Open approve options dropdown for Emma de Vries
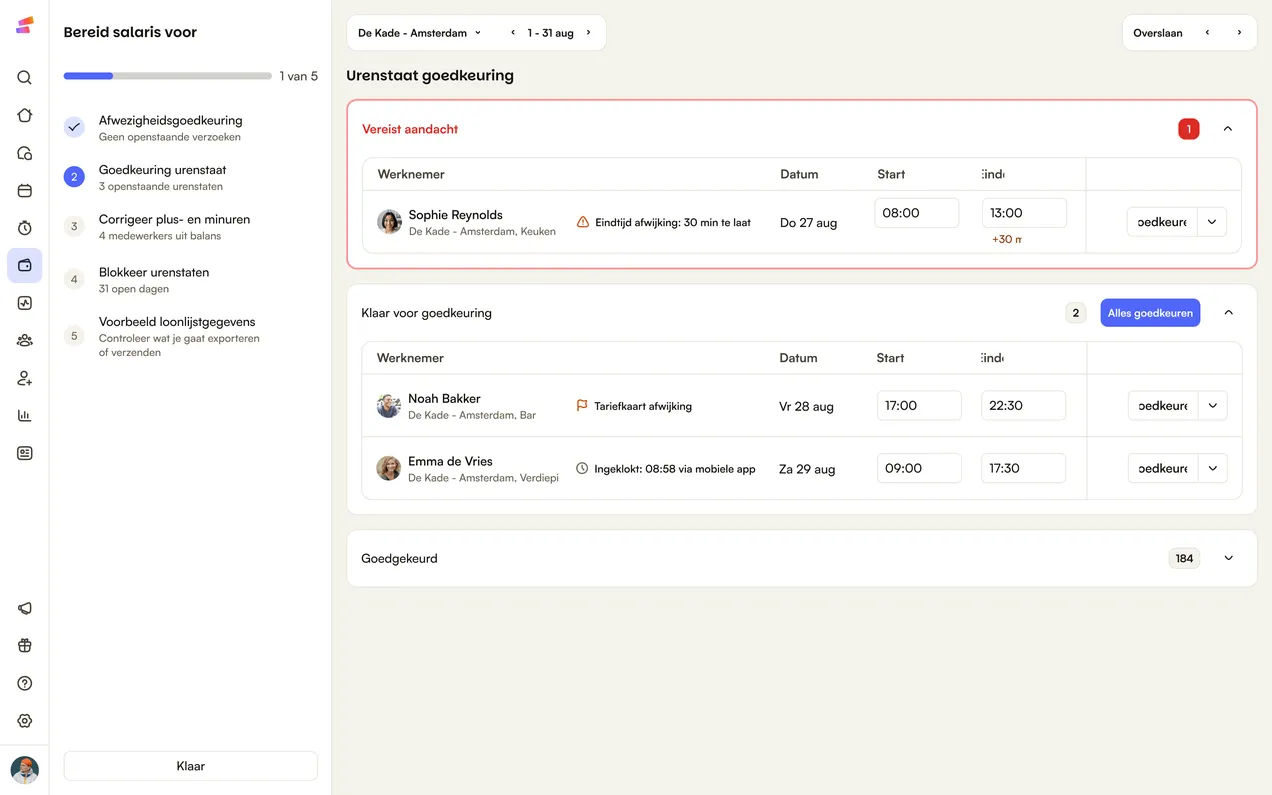Screen dimensions: 1272x795 pyautogui.click(x=1212, y=468)
